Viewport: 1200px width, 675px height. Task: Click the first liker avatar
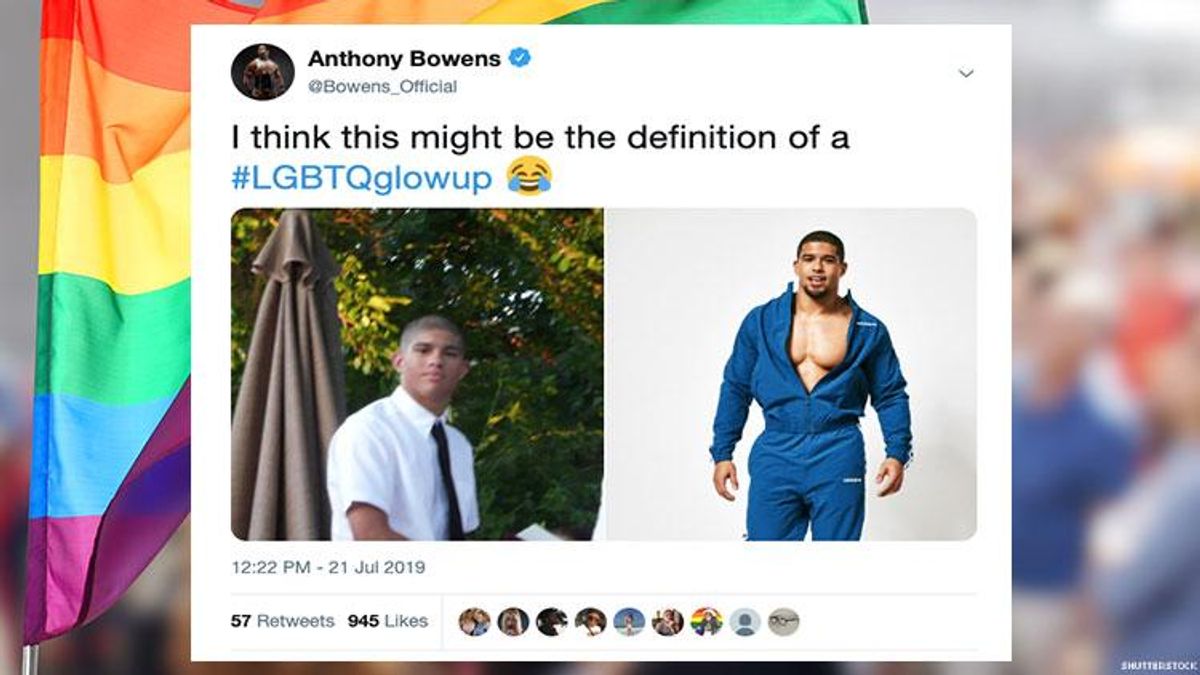[474, 622]
